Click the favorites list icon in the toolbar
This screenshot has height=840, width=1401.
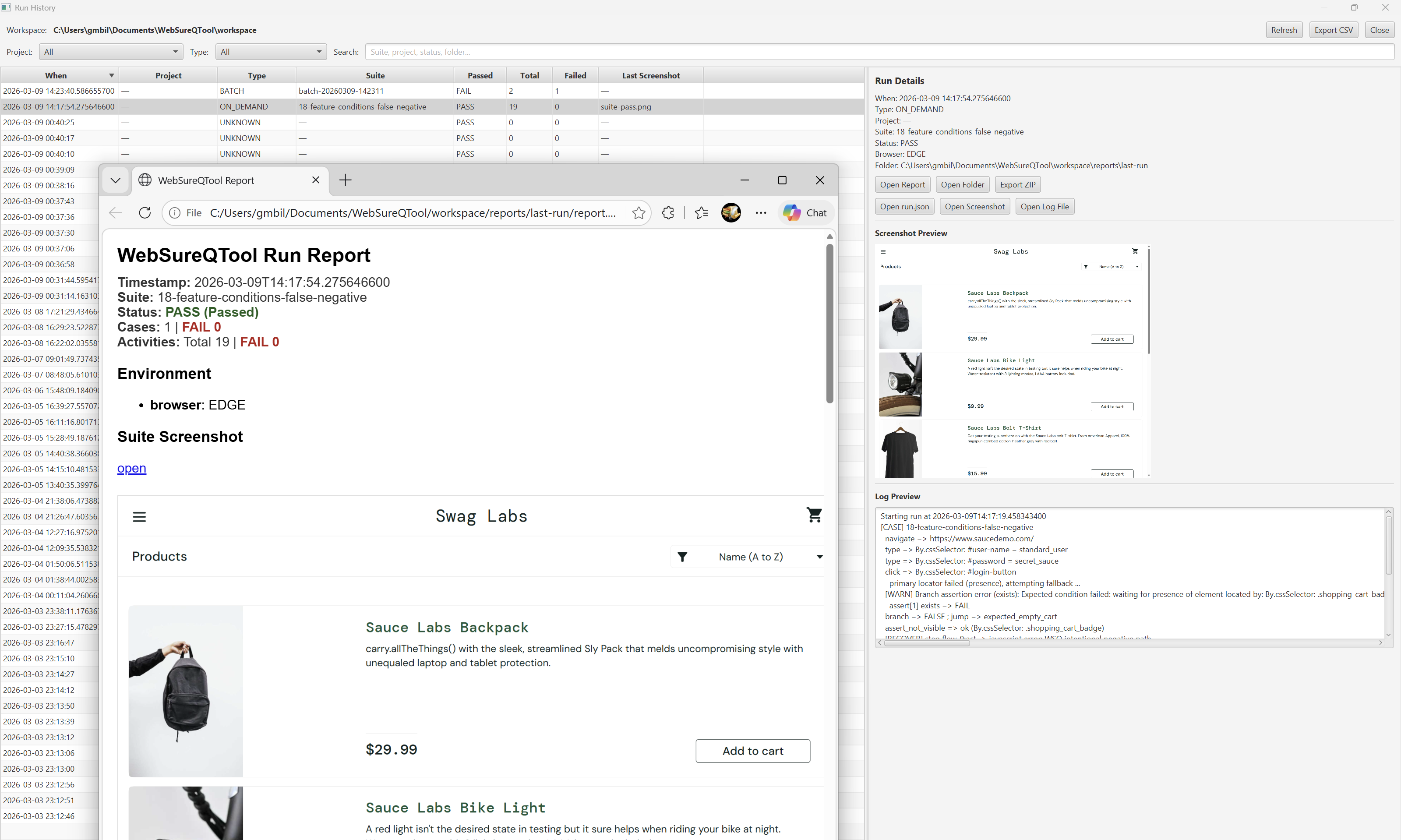point(701,213)
